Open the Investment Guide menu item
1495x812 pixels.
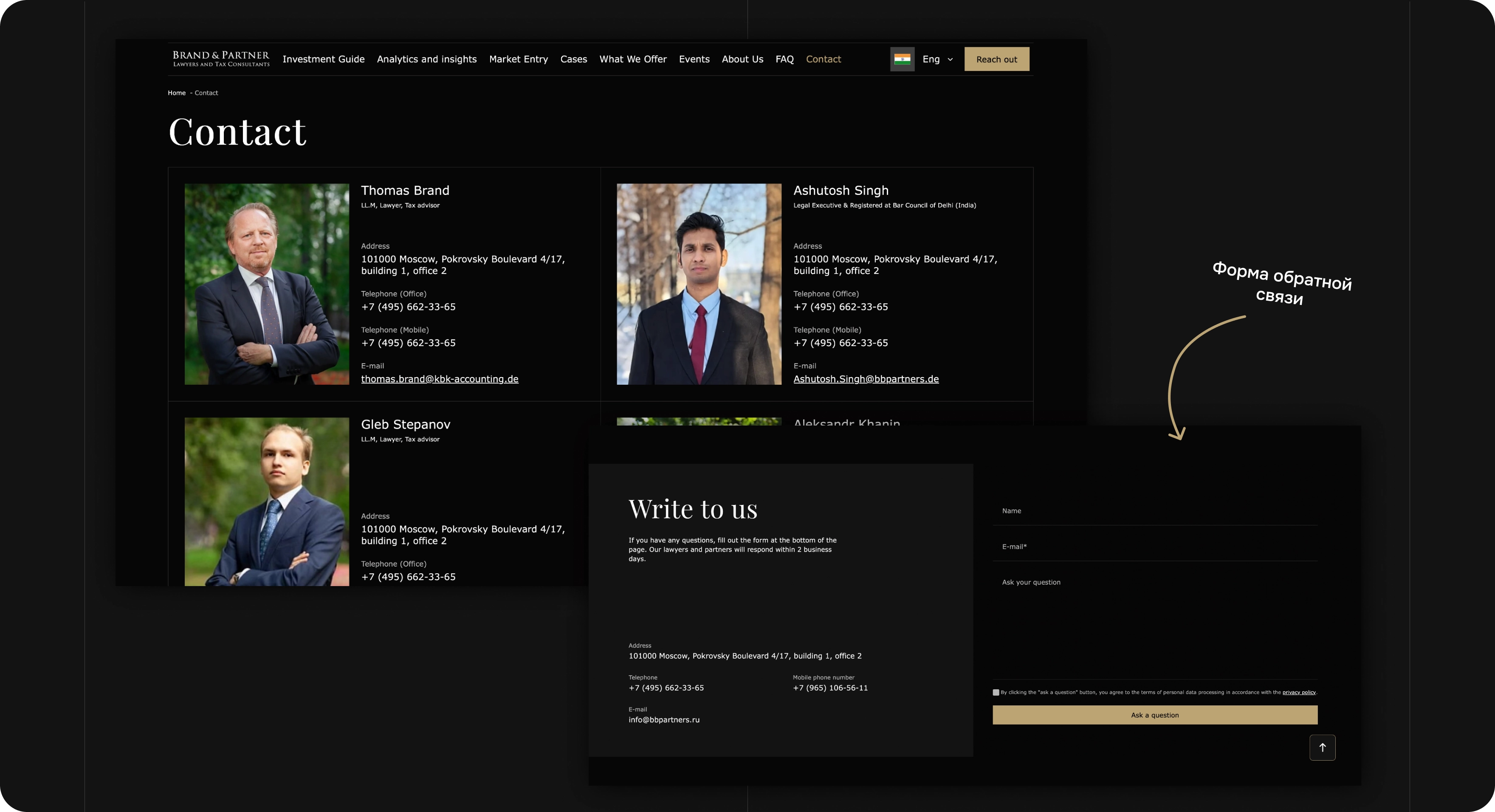(x=323, y=59)
